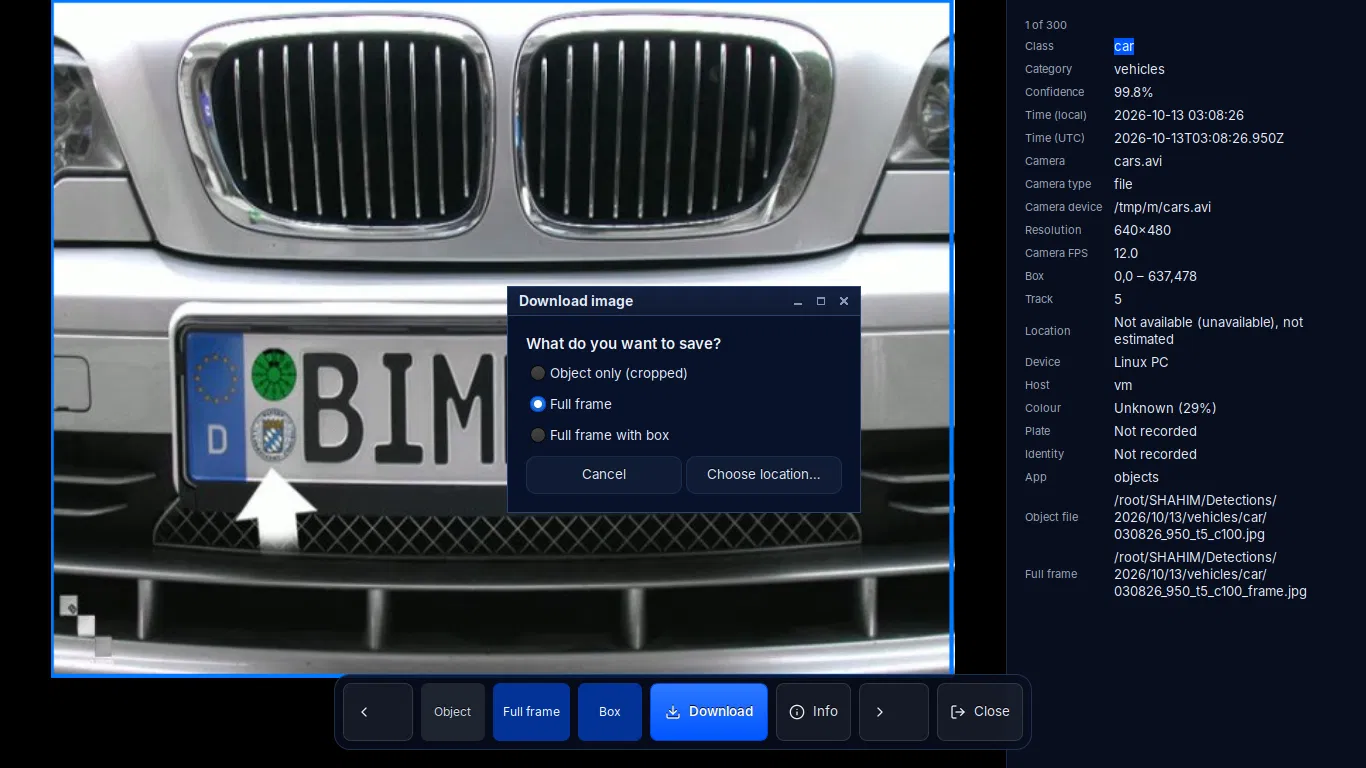Maximize the Download image dialog

(821, 301)
